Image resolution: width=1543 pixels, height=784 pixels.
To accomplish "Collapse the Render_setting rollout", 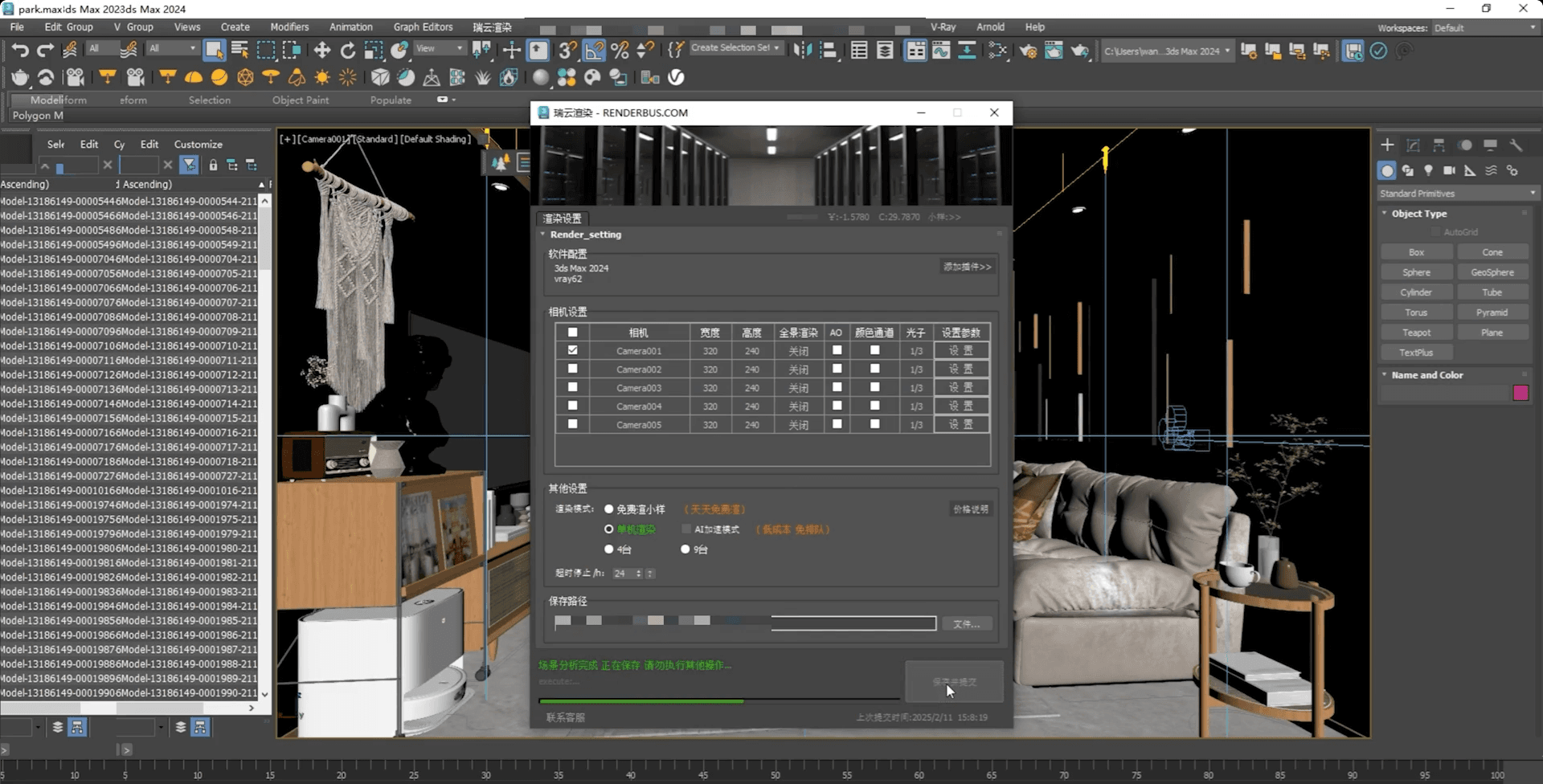I will 585,235.
